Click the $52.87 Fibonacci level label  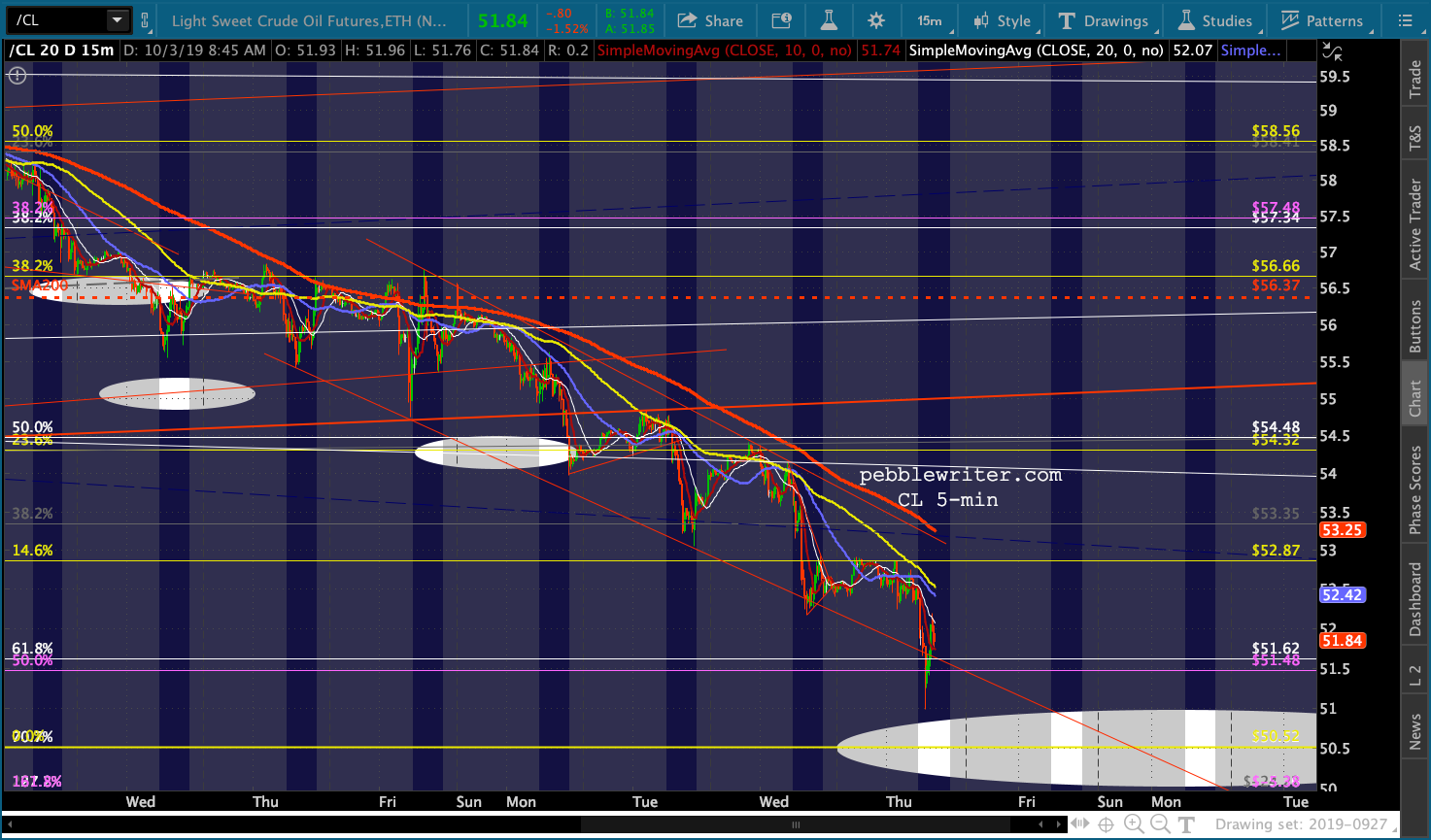[x=1276, y=550]
